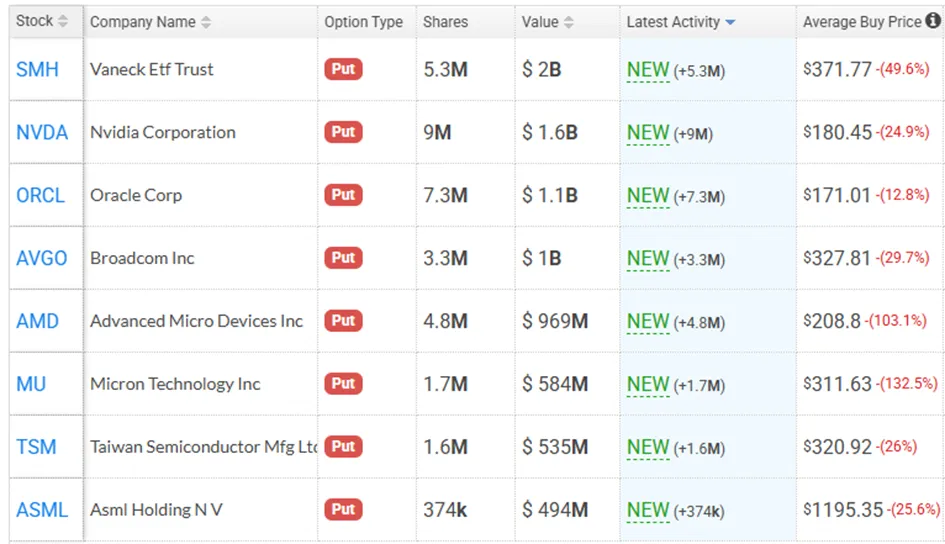Select Vaneck Etf Trust company name
This screenshot has width=945, height=544.
[152, 69]
